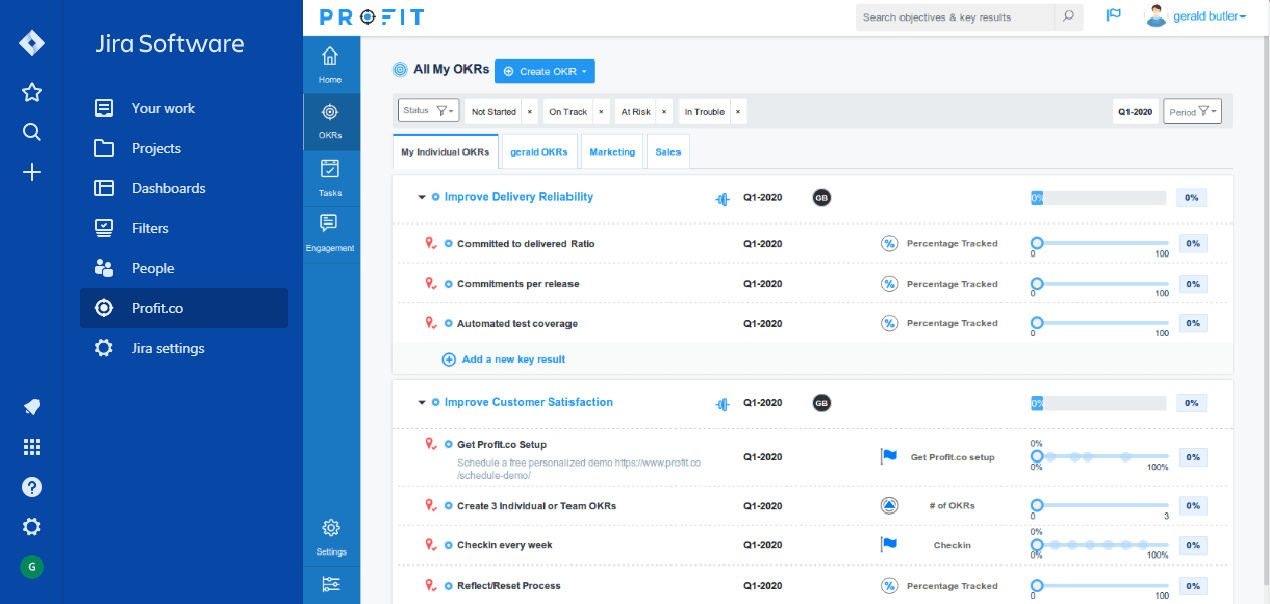Click the sliders preferences icon at sidebar bottom
The image size is (1270, 604).
pos(331,585)
